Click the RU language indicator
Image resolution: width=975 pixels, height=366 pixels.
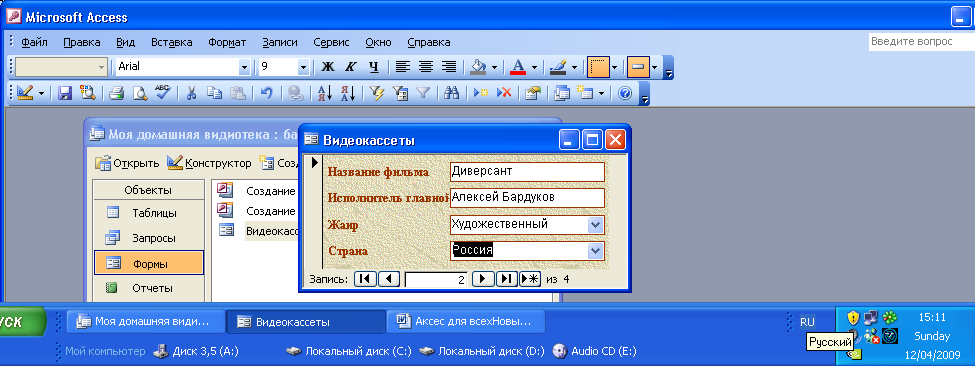pos(806,322)
